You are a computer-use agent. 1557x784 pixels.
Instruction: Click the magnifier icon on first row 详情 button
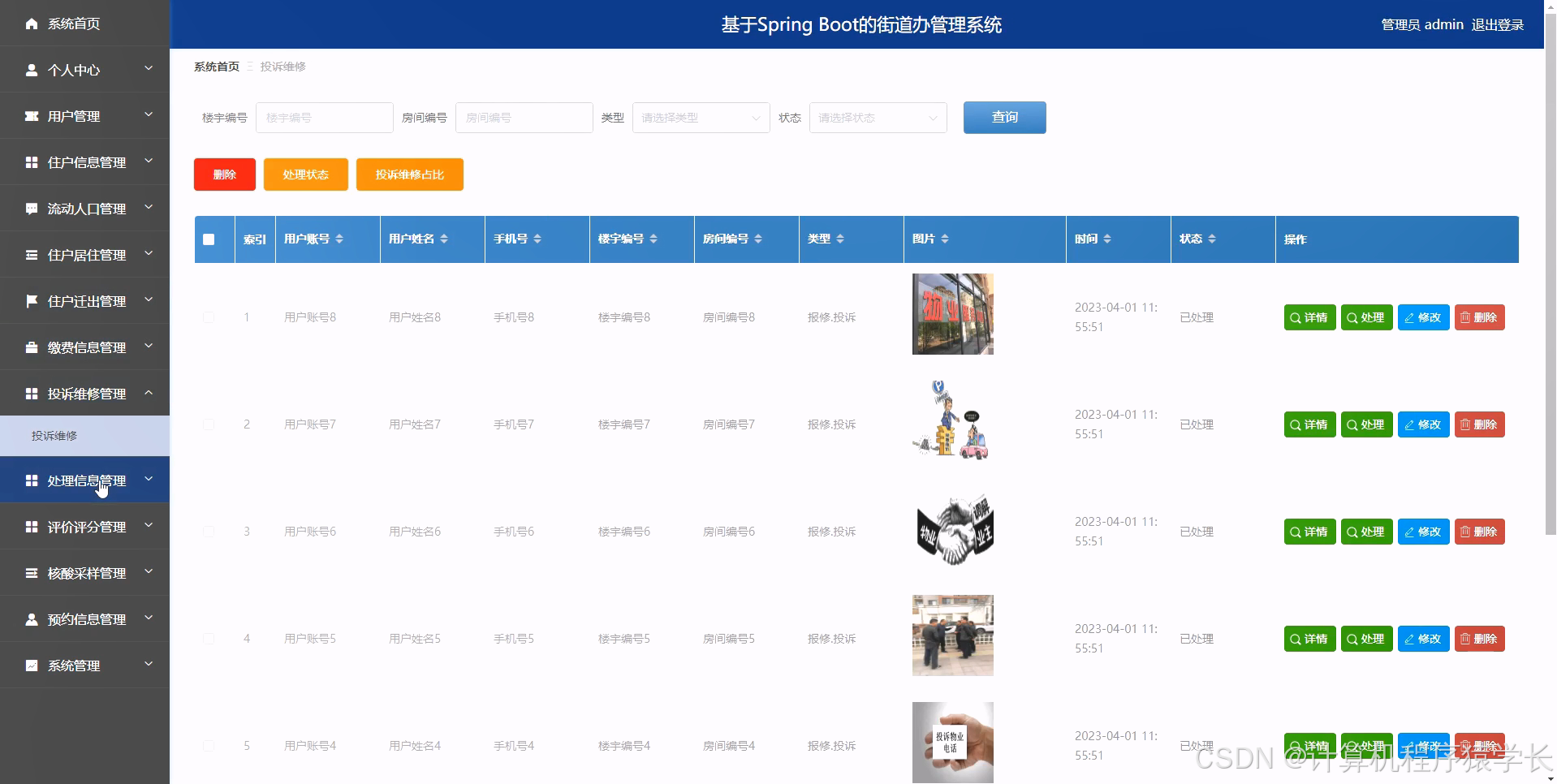click(x=1295, y=317)
